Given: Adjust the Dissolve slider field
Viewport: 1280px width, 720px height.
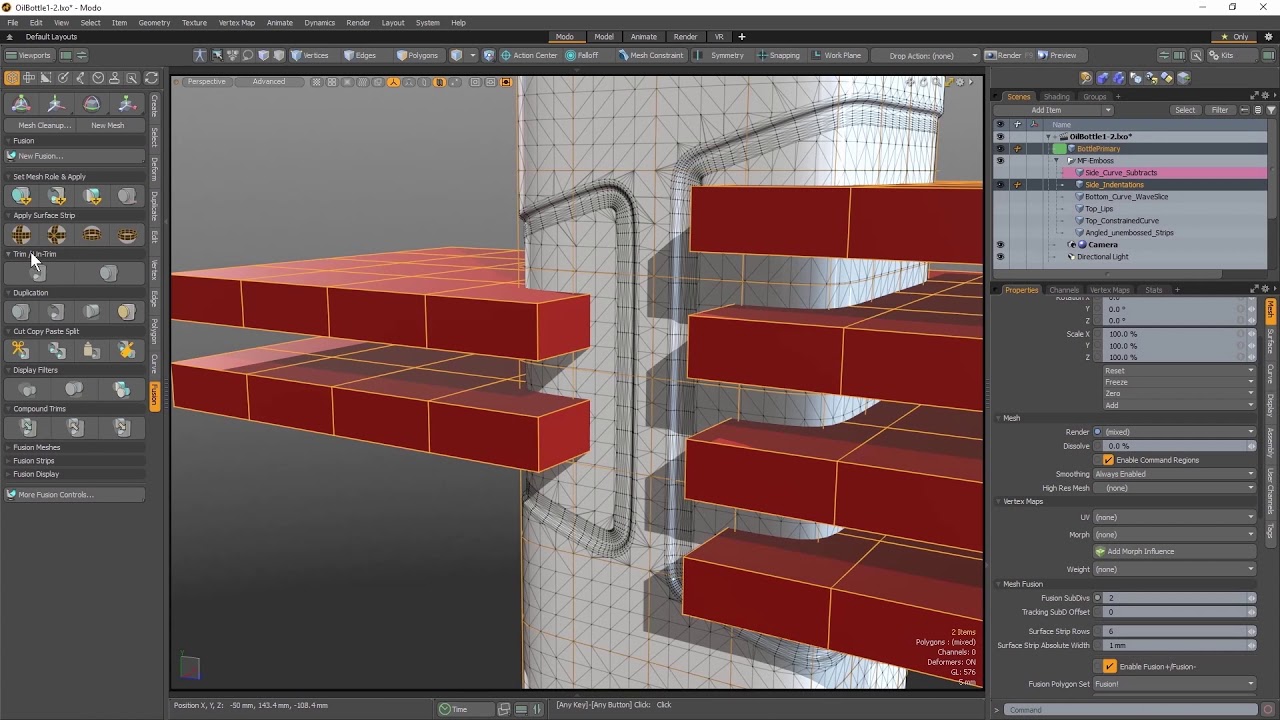Looking at the screenshot, I should tap(1174, 446).
